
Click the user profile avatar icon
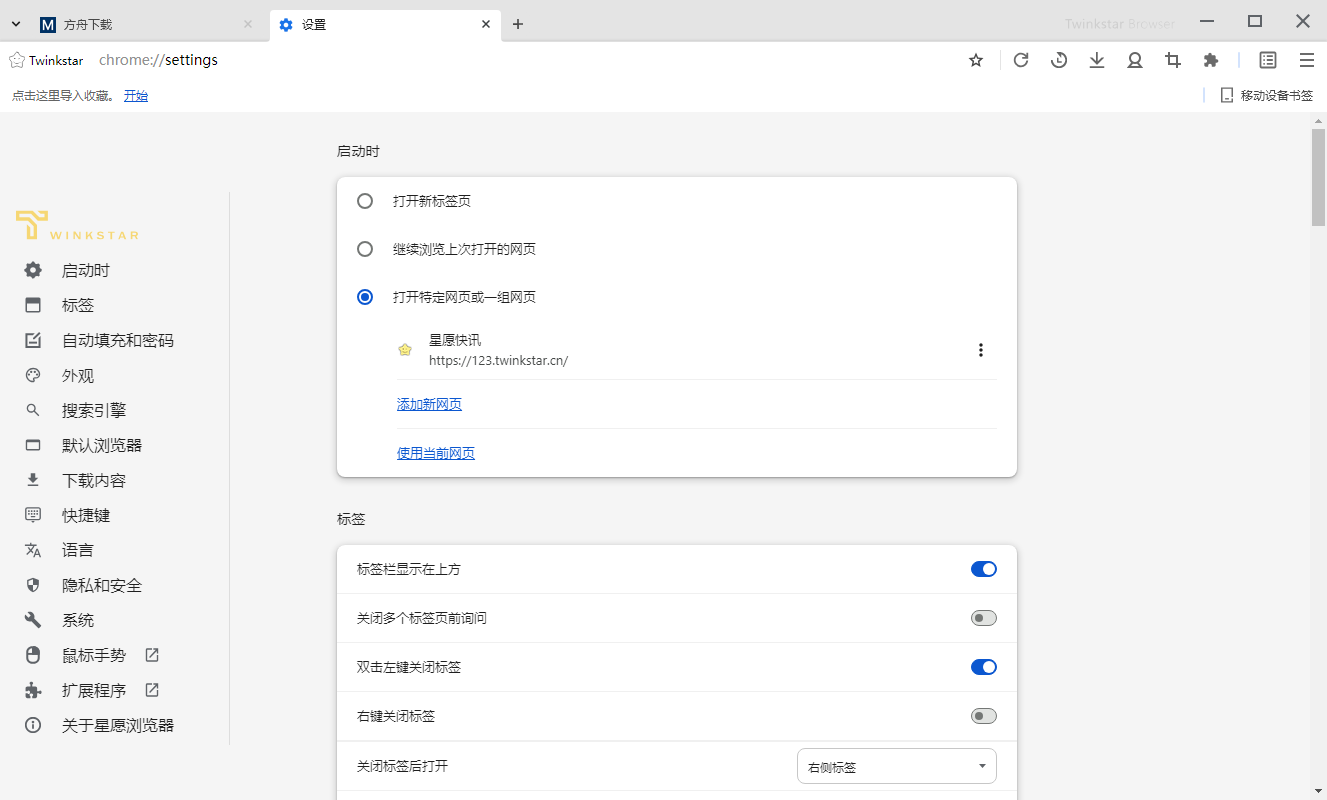point(1134,60)
